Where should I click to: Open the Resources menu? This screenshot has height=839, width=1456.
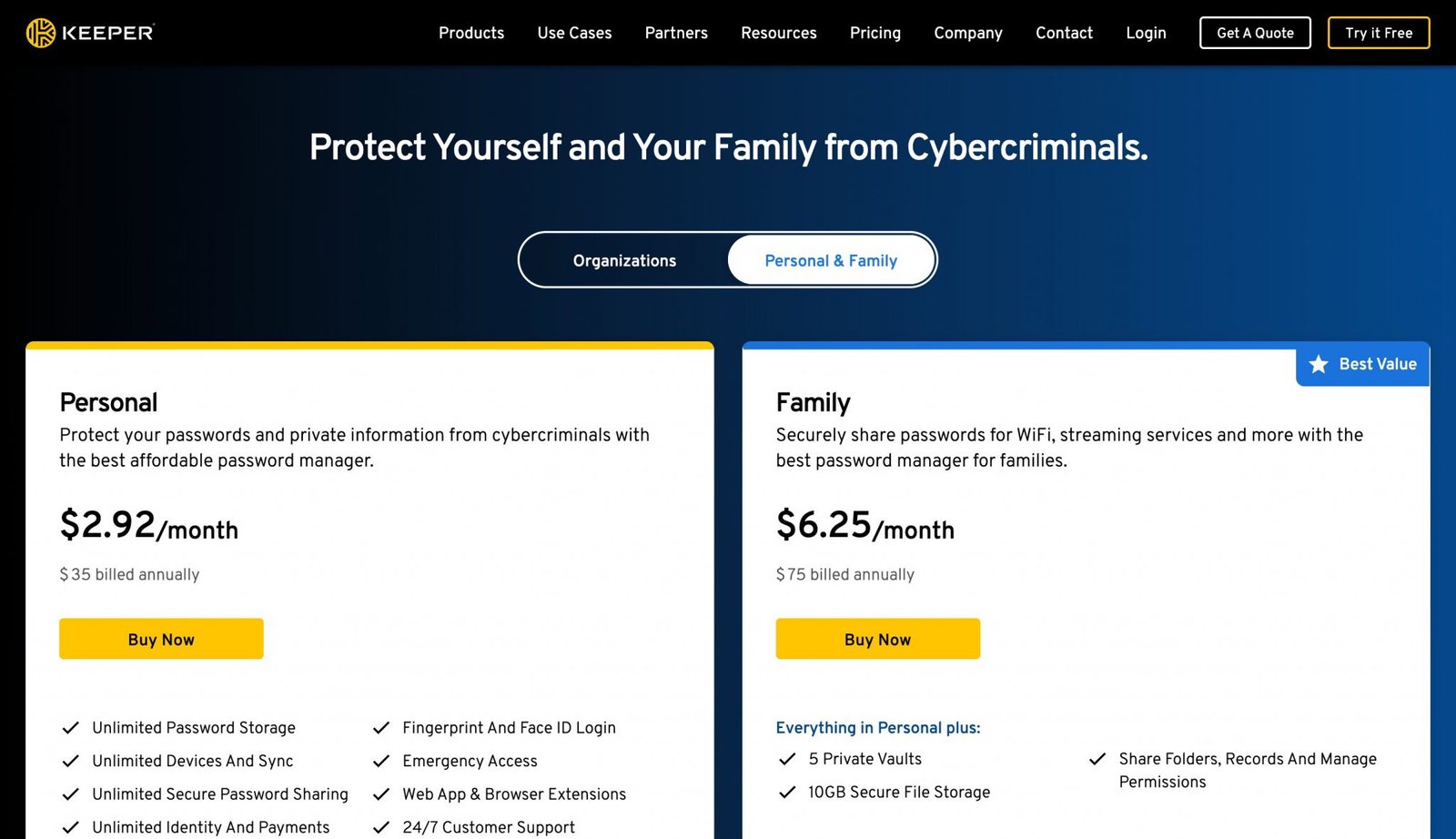(x=779, y=33)
